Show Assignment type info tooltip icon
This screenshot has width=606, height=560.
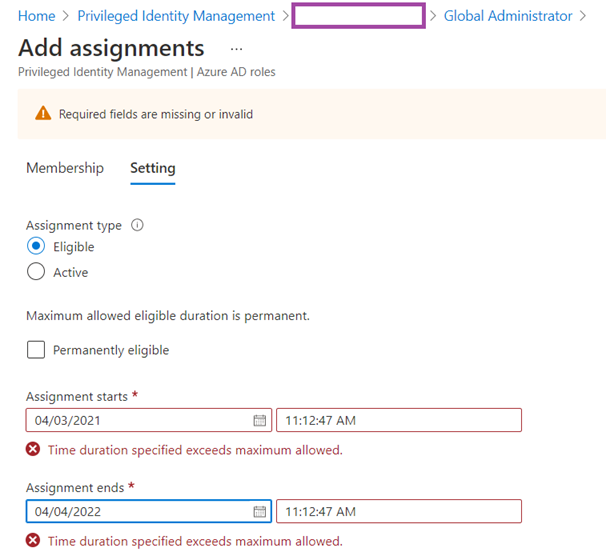(137, 225)
